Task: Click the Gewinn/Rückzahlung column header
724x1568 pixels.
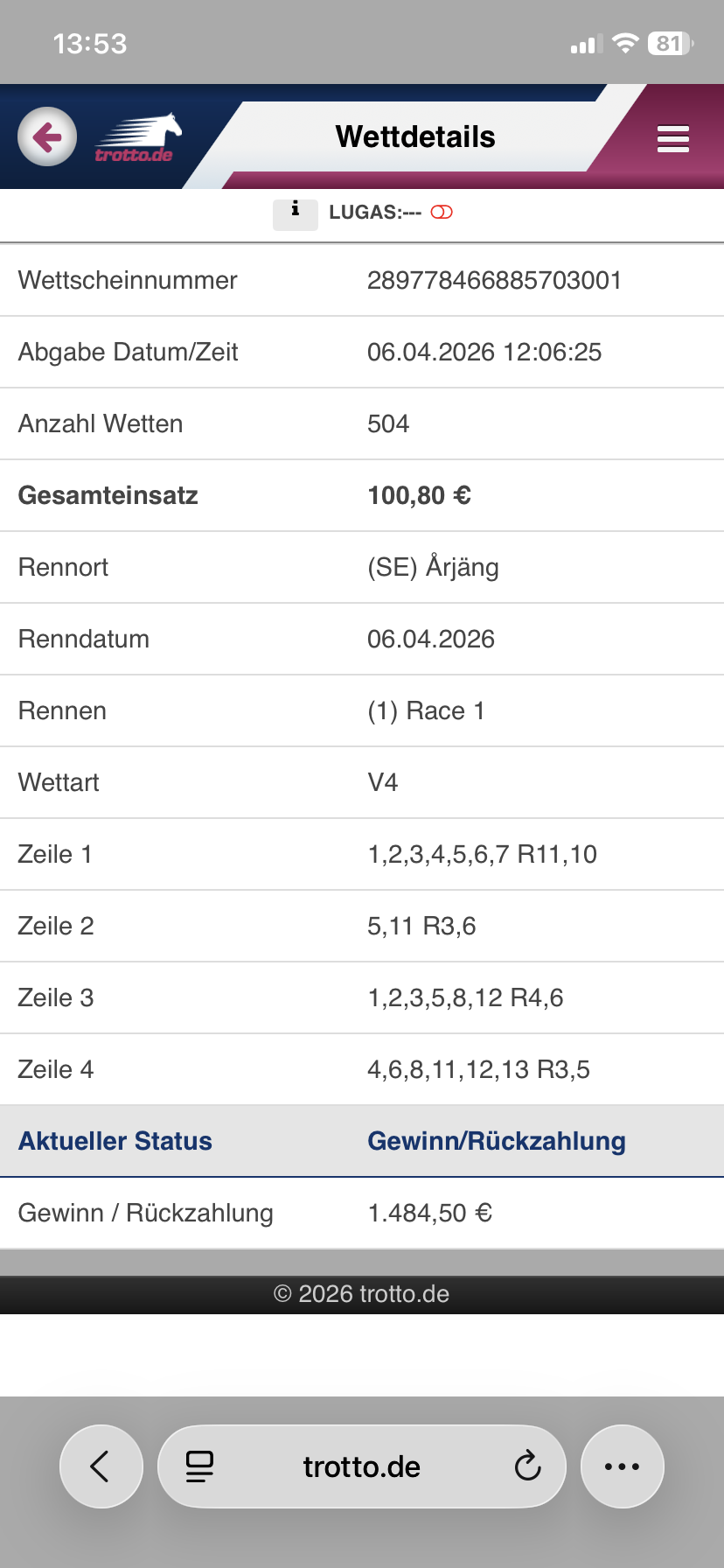Action: (496, 1141)
